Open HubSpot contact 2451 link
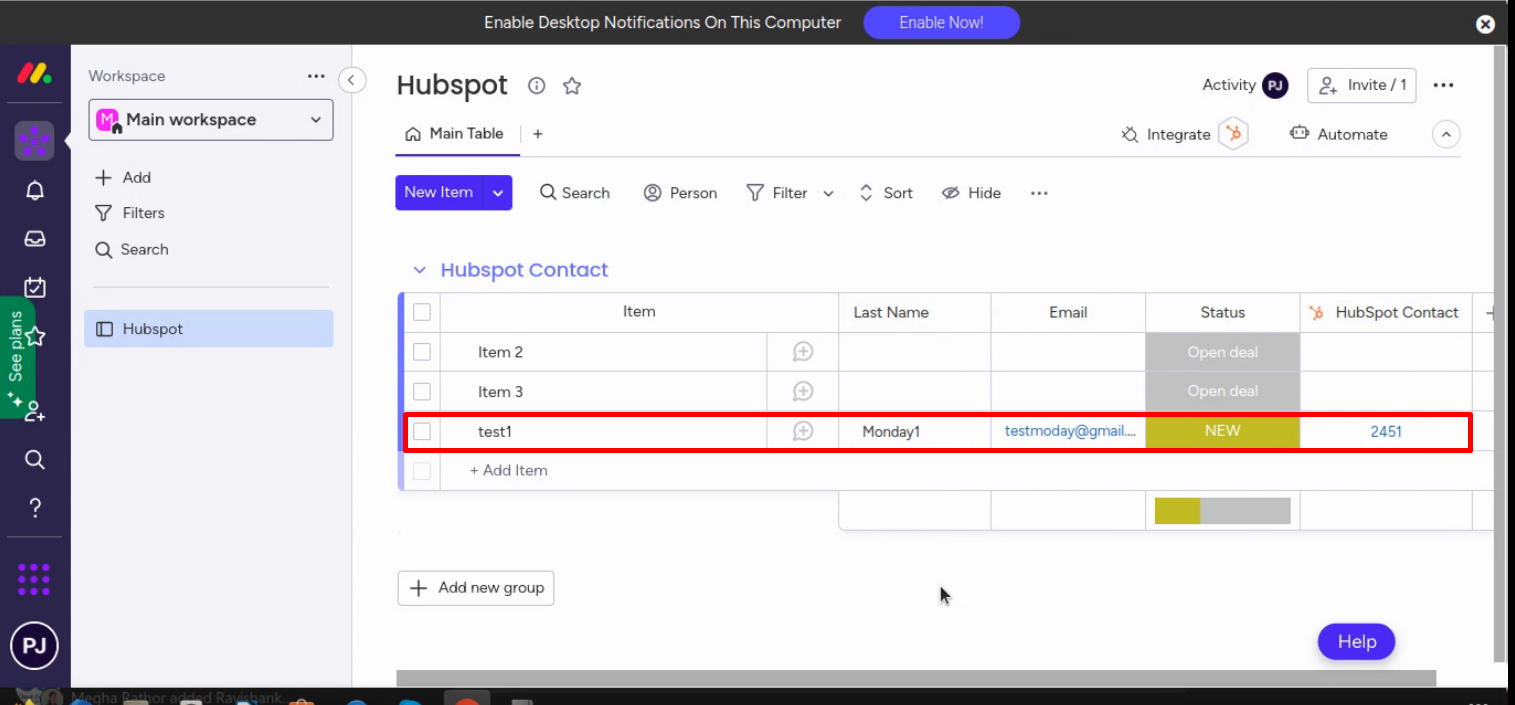 point(1386,432)
